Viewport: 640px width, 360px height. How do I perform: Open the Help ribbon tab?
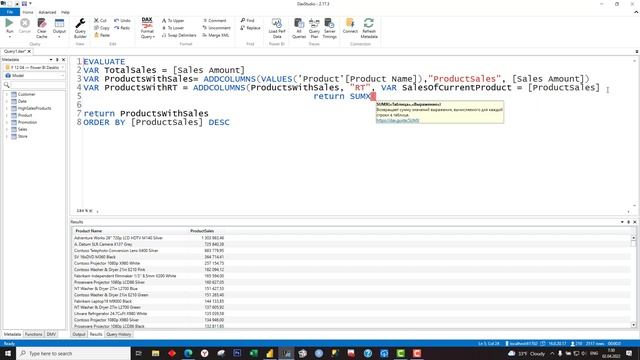coord(65,12)
